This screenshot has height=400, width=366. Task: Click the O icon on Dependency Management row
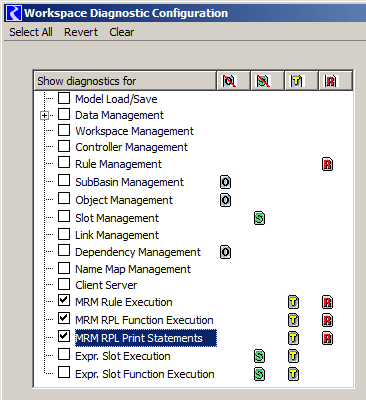225,252
